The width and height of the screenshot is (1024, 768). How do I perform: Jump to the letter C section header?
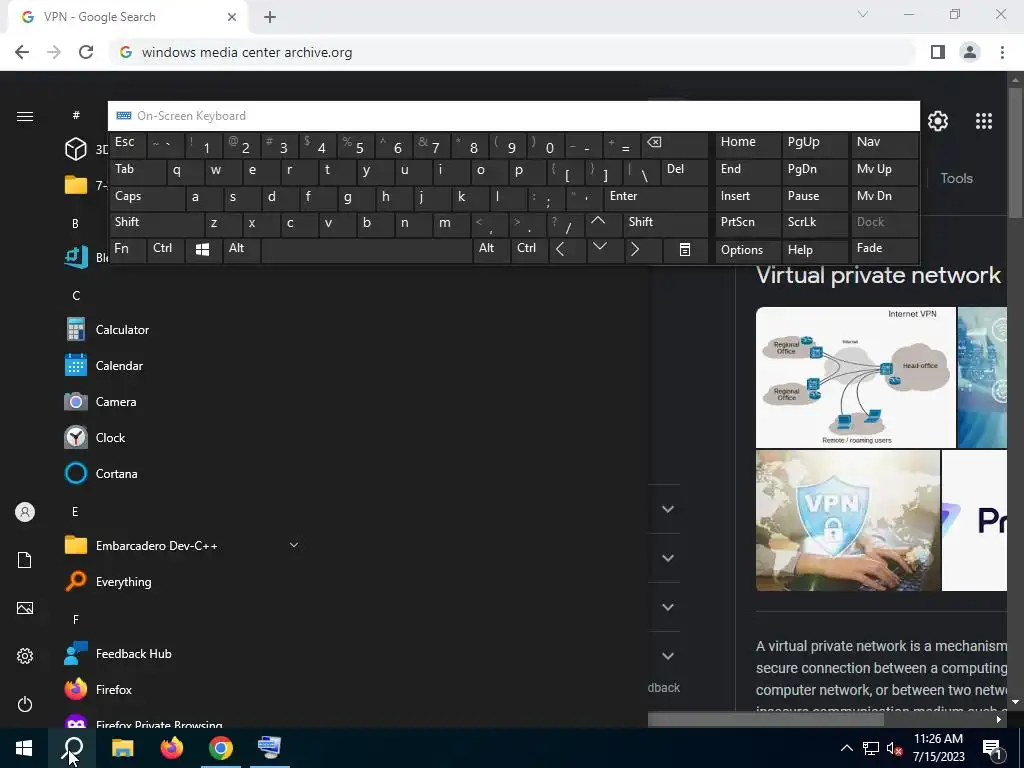click(76, 295)
